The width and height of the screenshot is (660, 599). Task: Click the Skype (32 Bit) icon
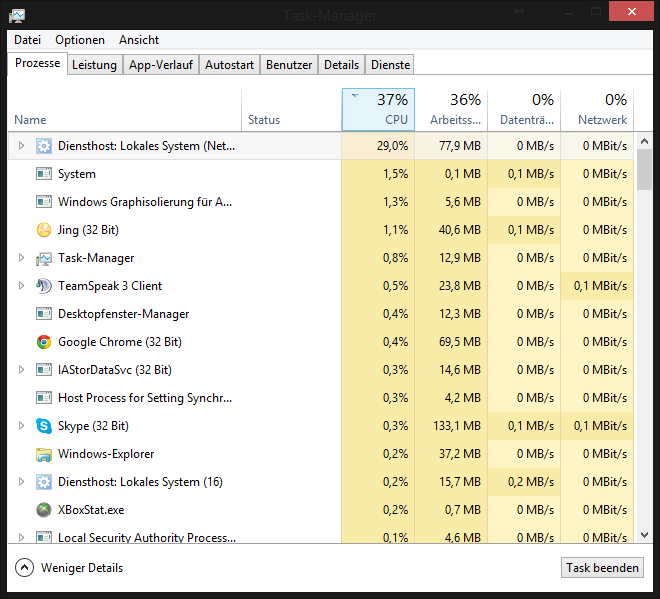pos(44,426)
